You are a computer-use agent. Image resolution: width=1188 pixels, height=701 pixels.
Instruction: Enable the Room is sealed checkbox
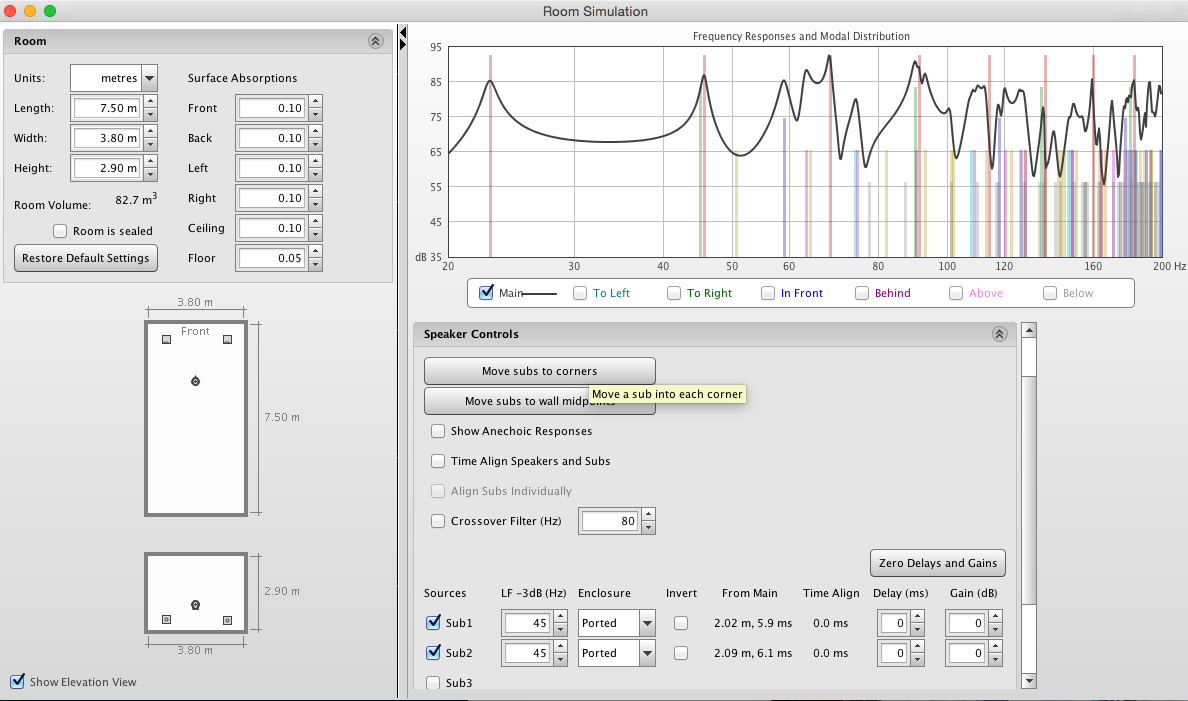coord(61,231)
